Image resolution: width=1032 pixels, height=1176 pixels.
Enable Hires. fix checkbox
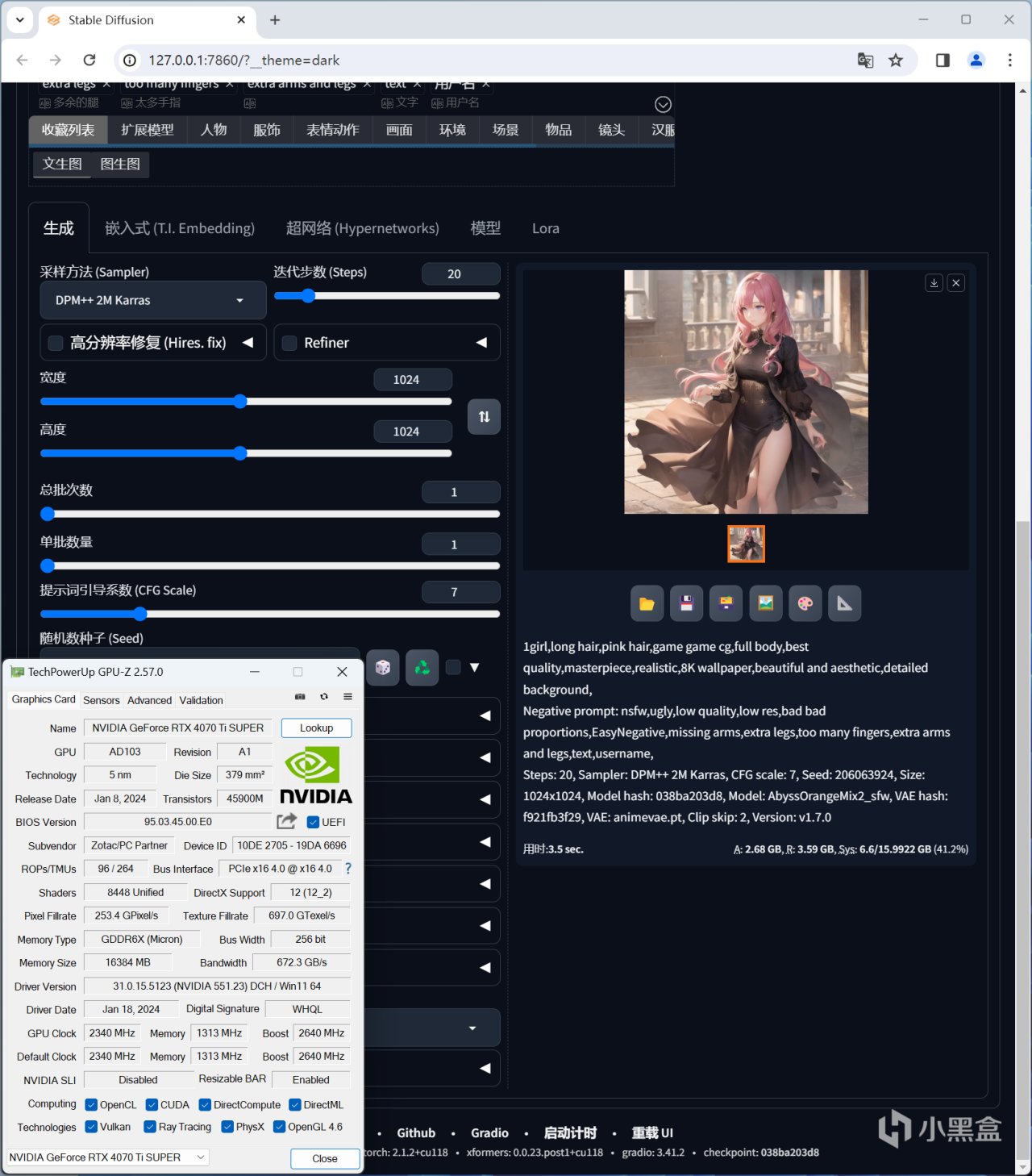click(x=56, y=344)
